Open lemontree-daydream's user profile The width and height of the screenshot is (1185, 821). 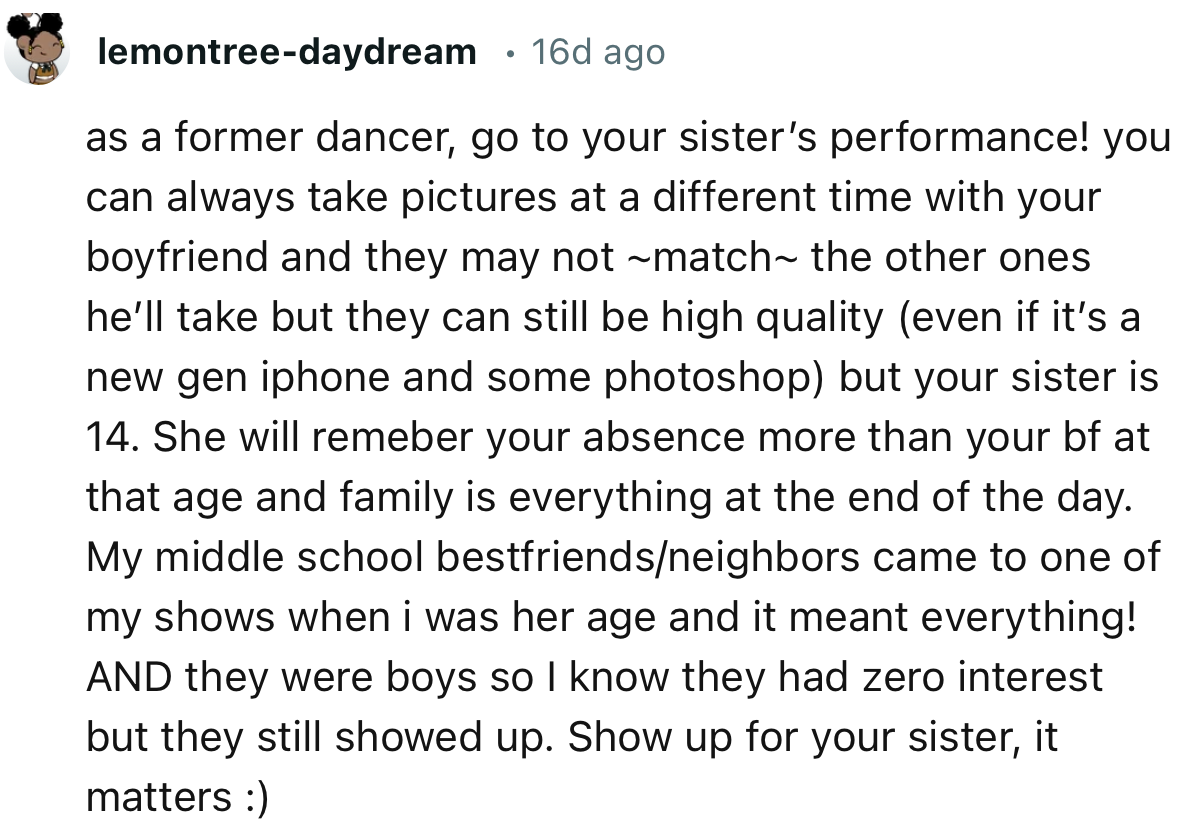coord(288,52)
